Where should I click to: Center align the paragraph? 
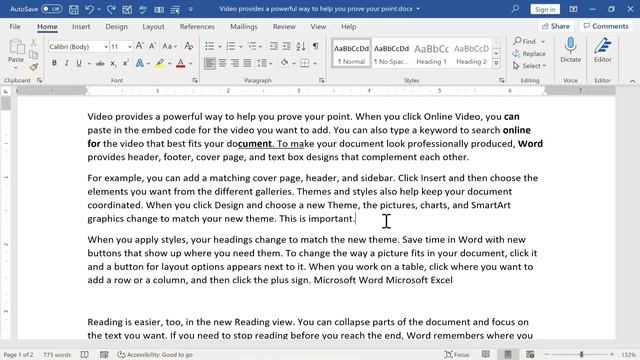coord(222,63)
